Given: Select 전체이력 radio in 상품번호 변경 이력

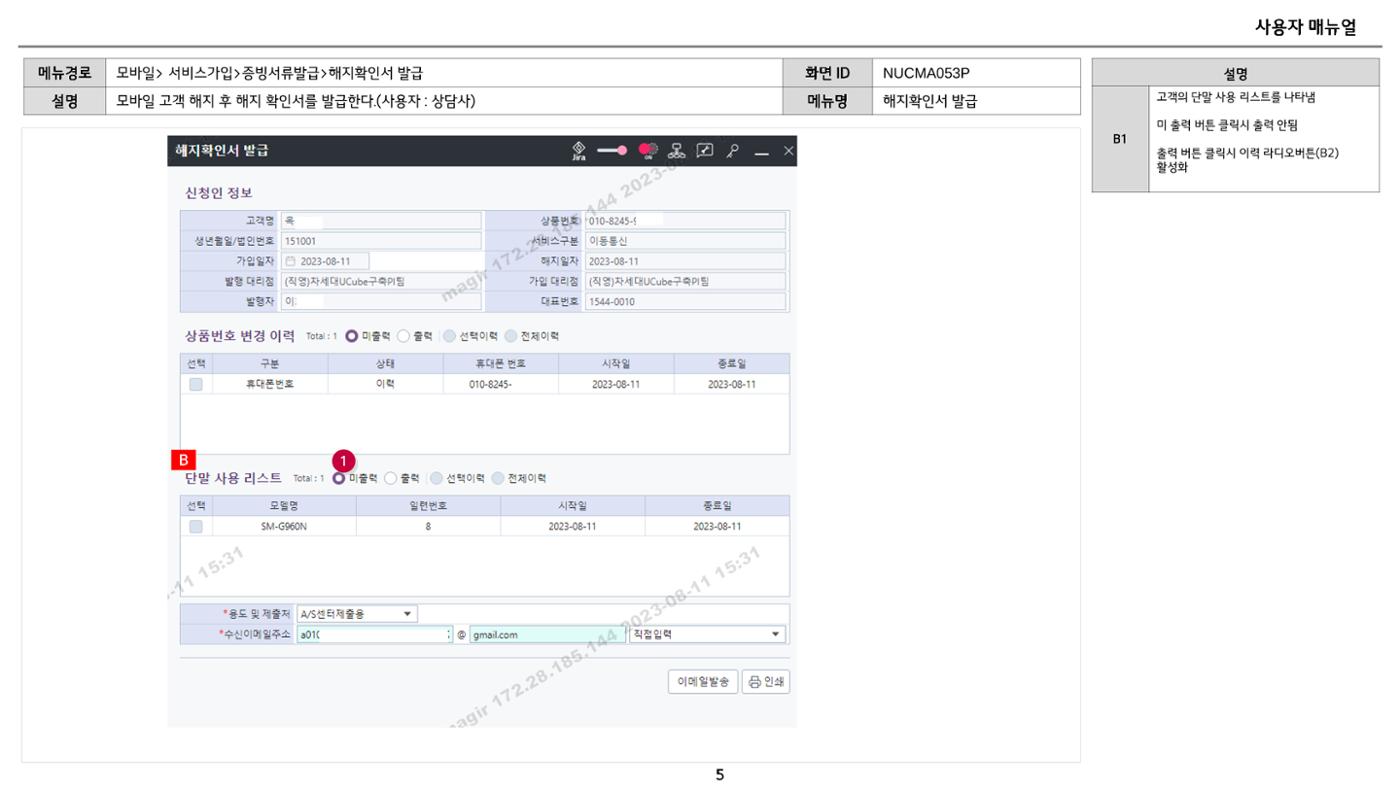Looking at the screenshot, I should click(x=512, y=335).
